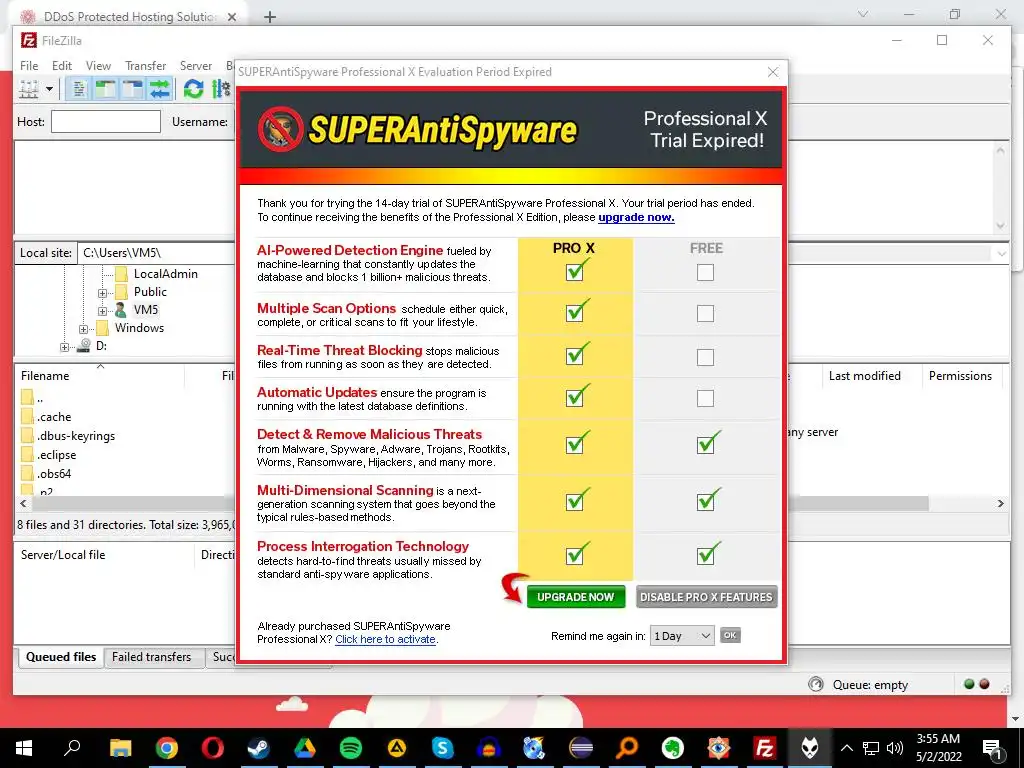Close the SUPERAntiSpyware expired dialog
Viewport: 1024px width, 768px height.
click(773, 72)
